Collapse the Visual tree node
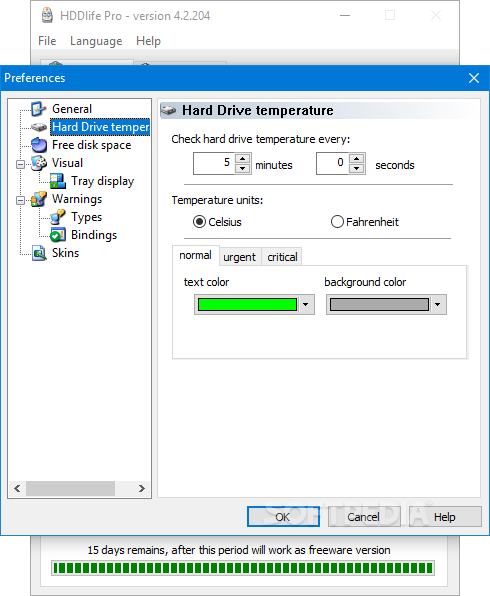Screen dimensions: 490x596 (x=21, y=164)
